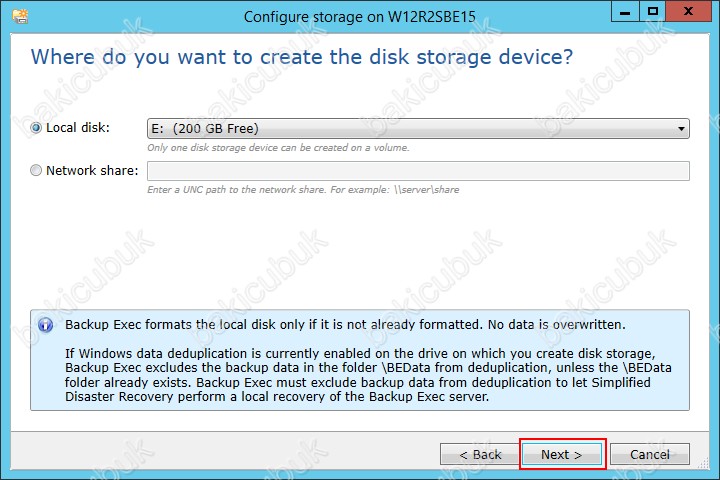
Task: Click the title bar text "Configure storage on W12R2SBE15"
Action: 360,17
